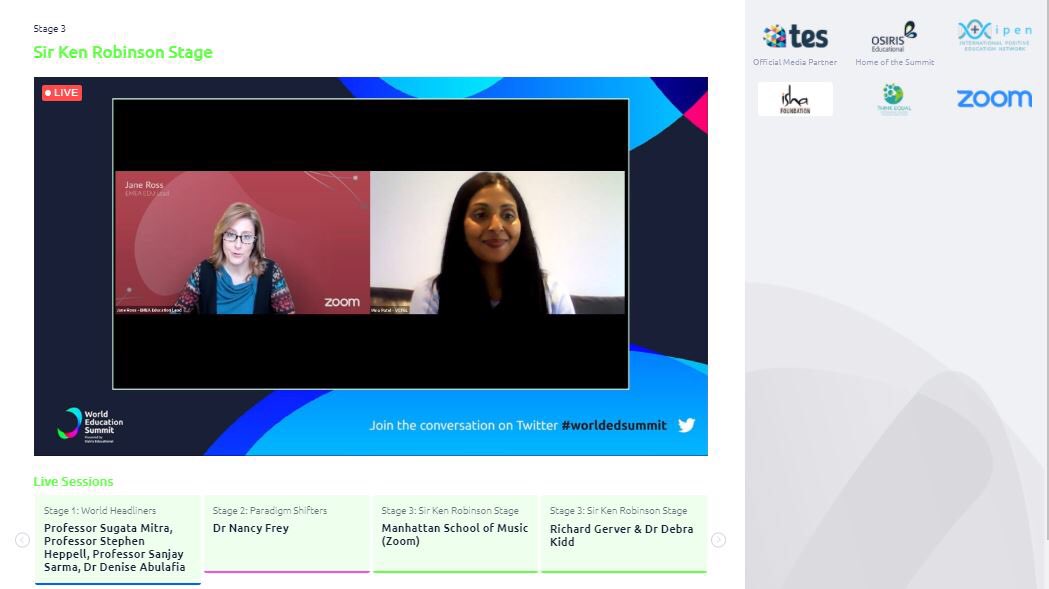
Task: Select the right-hand speaker video tile
Action: pyautogui.click(x=498, y=242)
